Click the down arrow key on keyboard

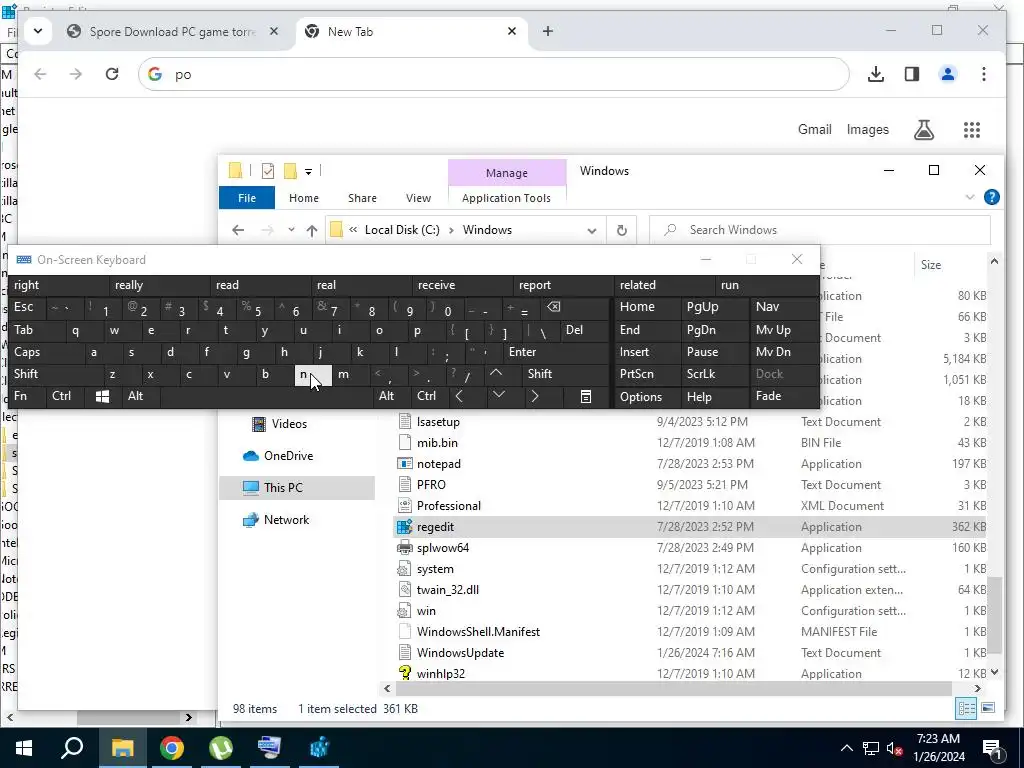coord(498,396)
